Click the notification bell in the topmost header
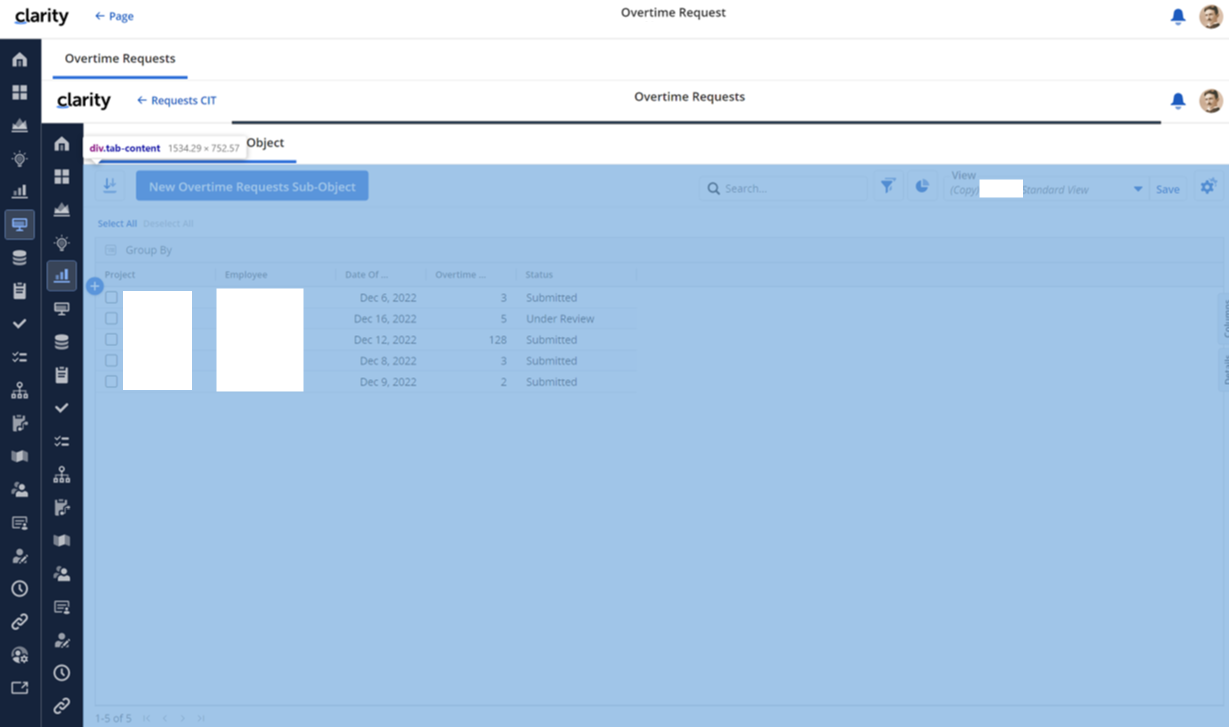The height and width of the screenshot is (727, 1229). 1178,16
